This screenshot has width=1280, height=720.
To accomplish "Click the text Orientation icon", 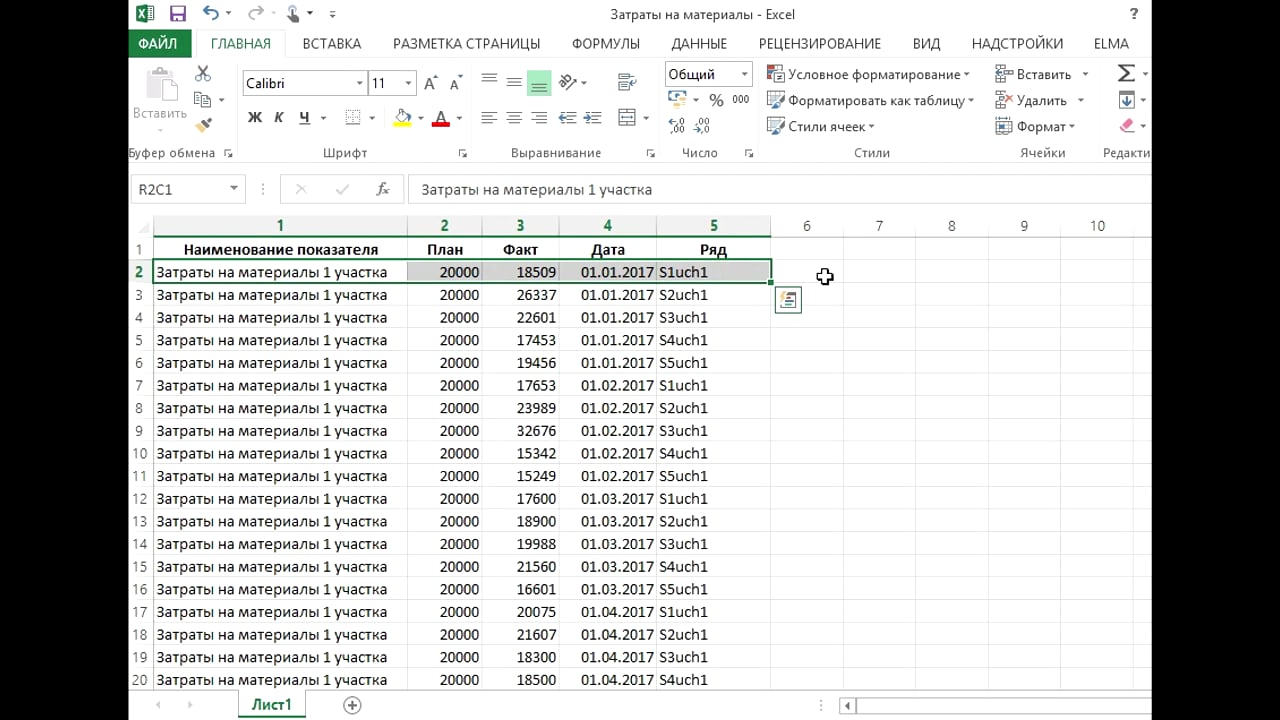I will [x=569, y=81].
